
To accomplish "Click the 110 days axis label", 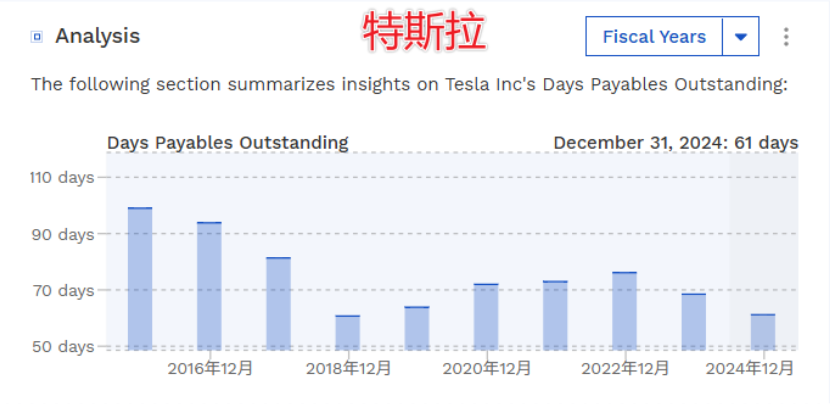I will 62,177.
